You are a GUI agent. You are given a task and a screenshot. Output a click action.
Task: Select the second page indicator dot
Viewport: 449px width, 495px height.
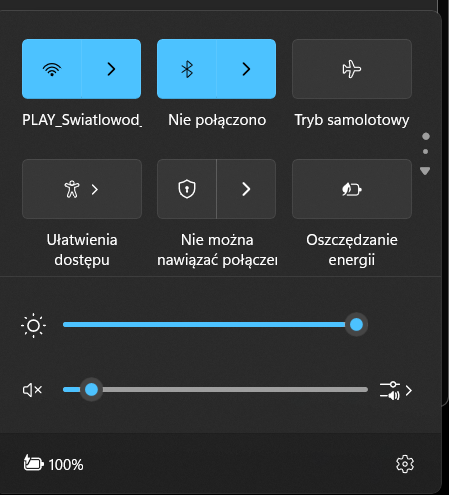pos(425,152)
